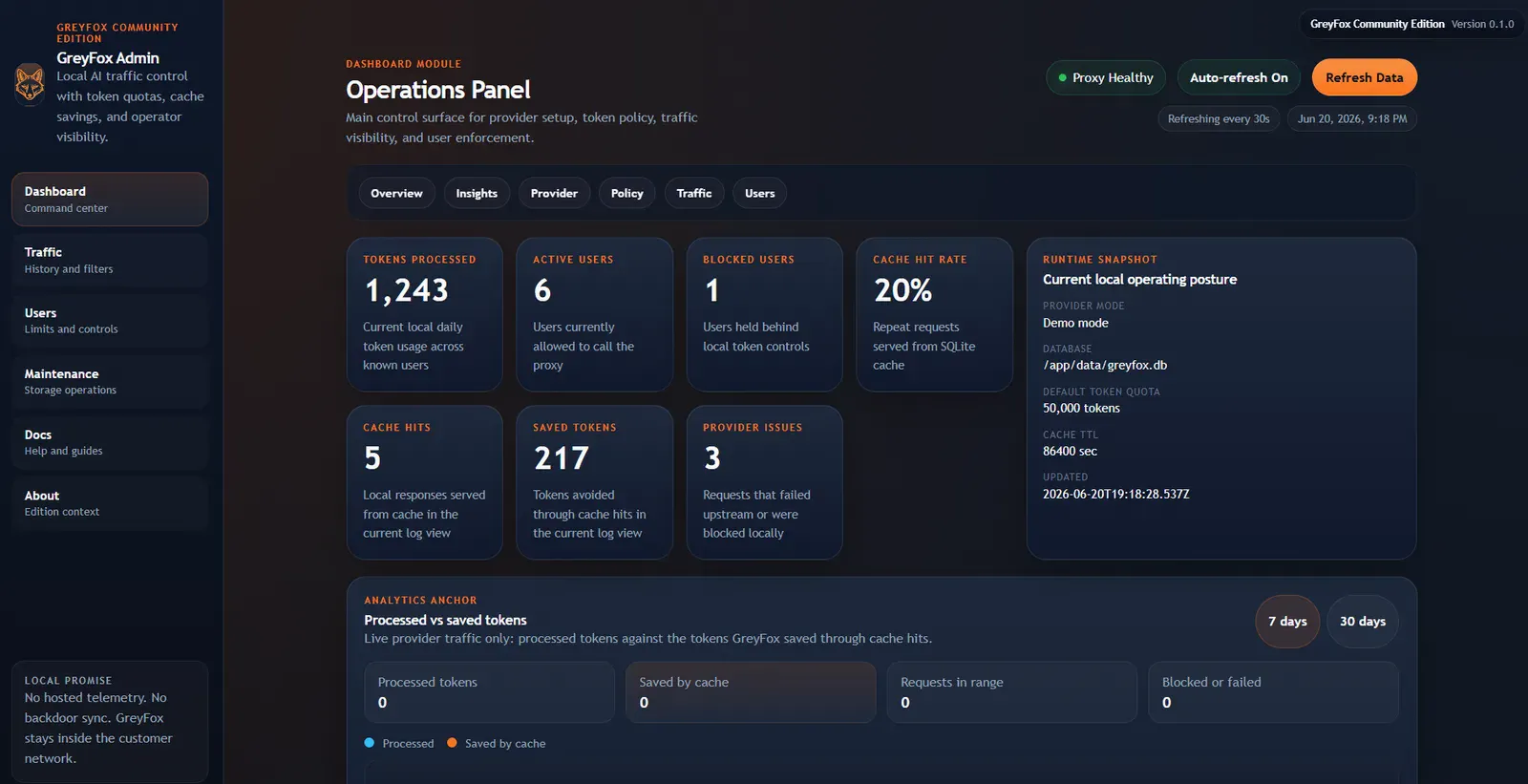Click the Refreshing every 30s pill
The height and width of the screenshot is (784, 1528).
pos(1219,118)
